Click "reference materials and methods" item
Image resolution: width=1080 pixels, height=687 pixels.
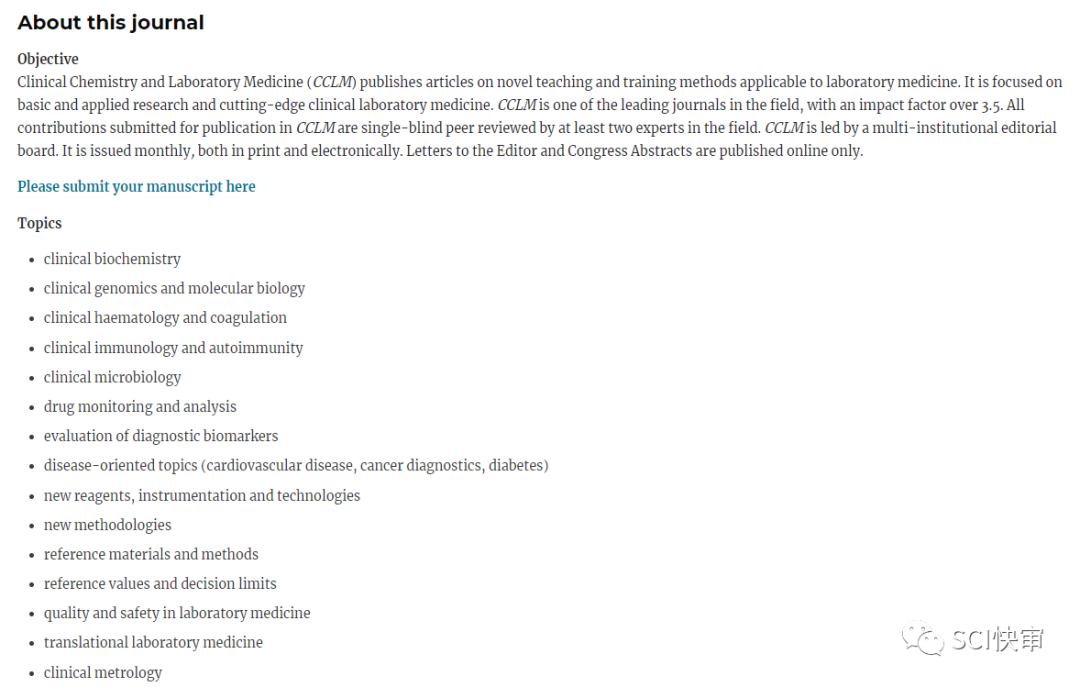pyautogui.click(x=151, y=554)
